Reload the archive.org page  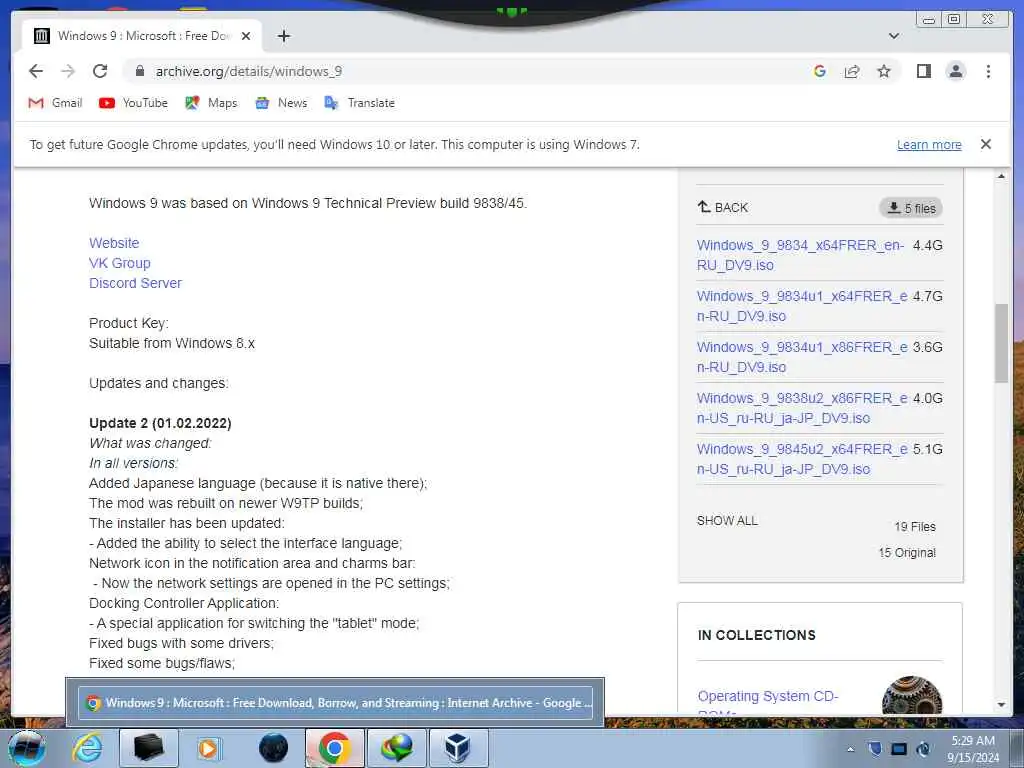100,71
